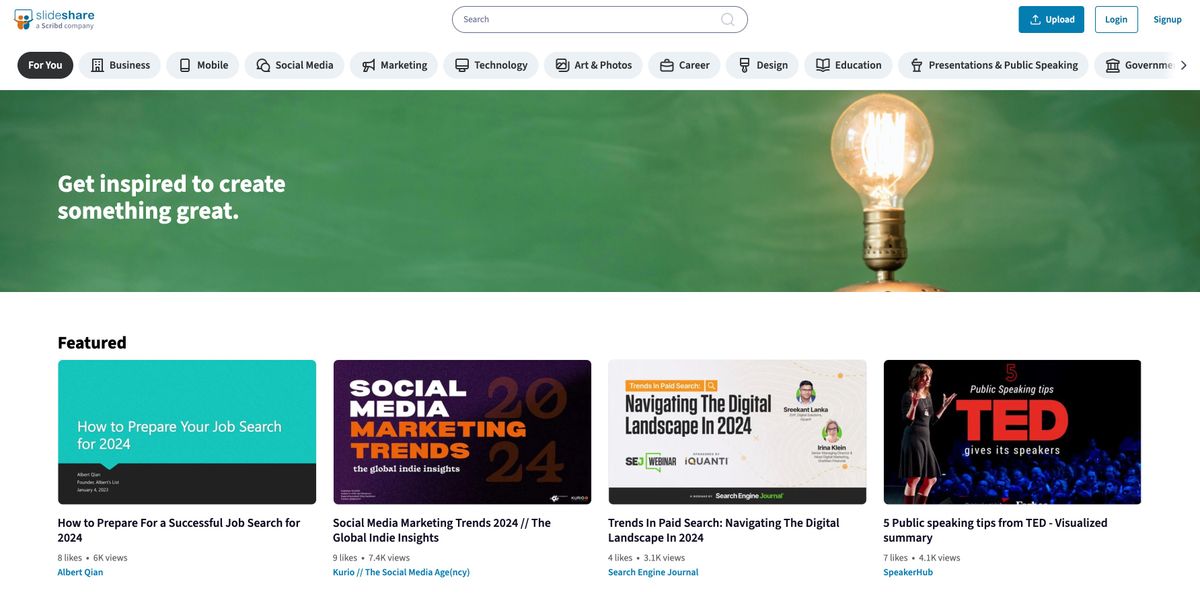This screenshot has height=615, width=1200.
Task: Click the Login button
Action: 1116,19
